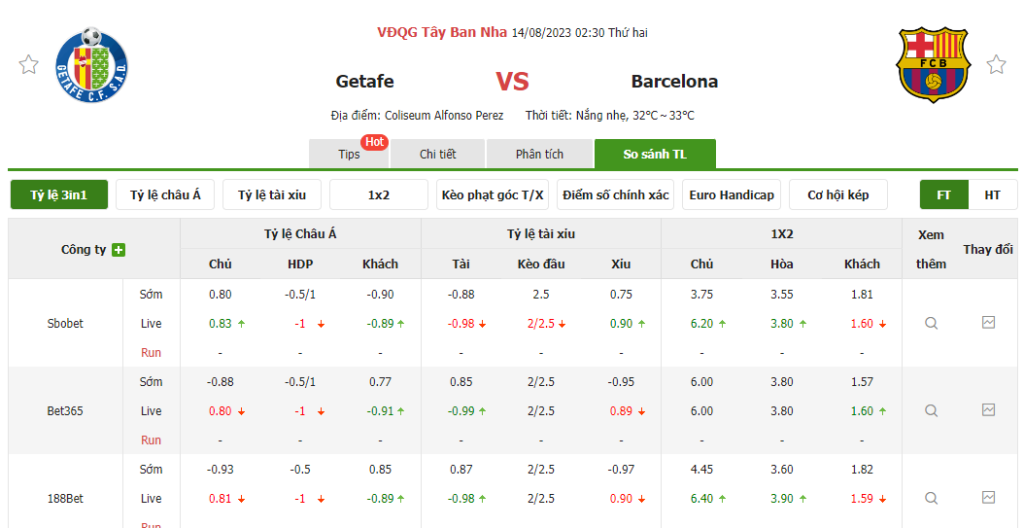
Task: Open the chart icon in Bet365 row
Action: click(988, 410)
